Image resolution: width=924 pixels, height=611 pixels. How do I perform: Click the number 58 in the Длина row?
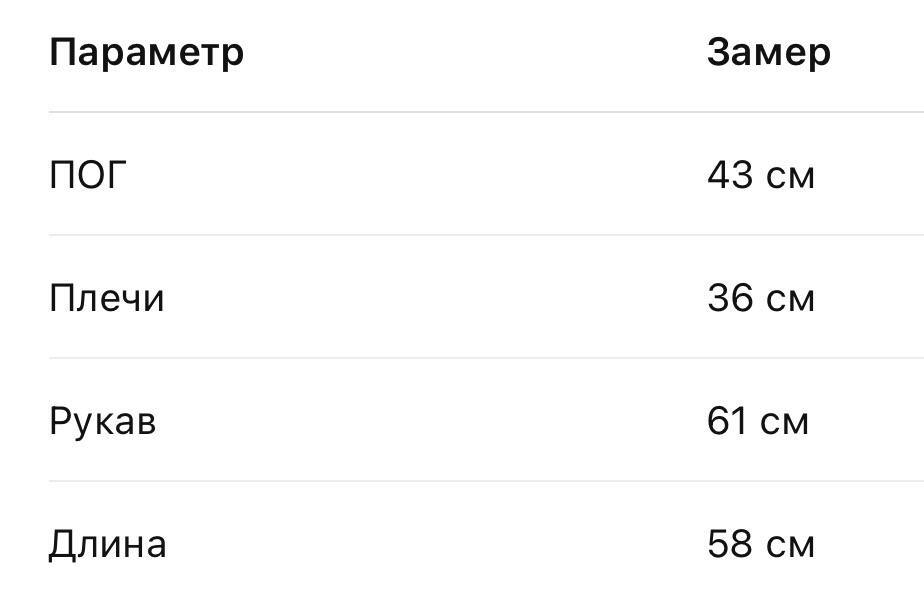point(730,543)
